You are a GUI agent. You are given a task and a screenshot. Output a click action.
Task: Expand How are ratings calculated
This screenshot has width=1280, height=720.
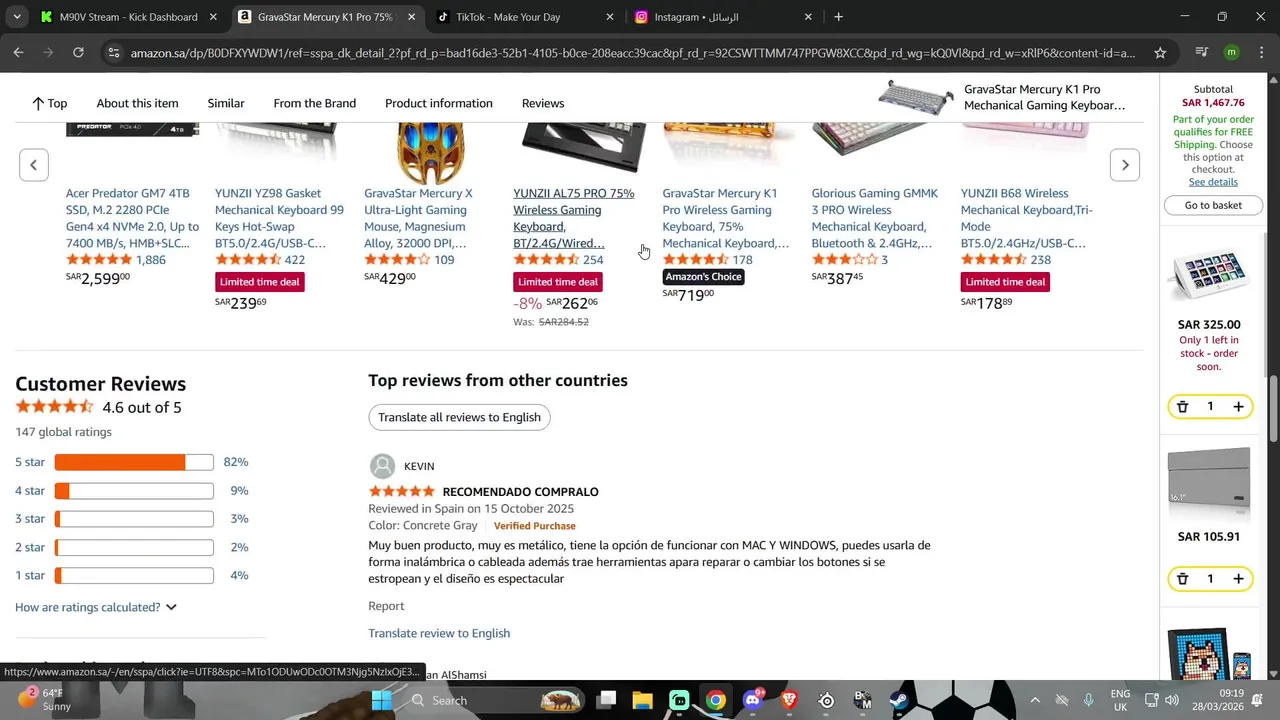coord(96,607)
